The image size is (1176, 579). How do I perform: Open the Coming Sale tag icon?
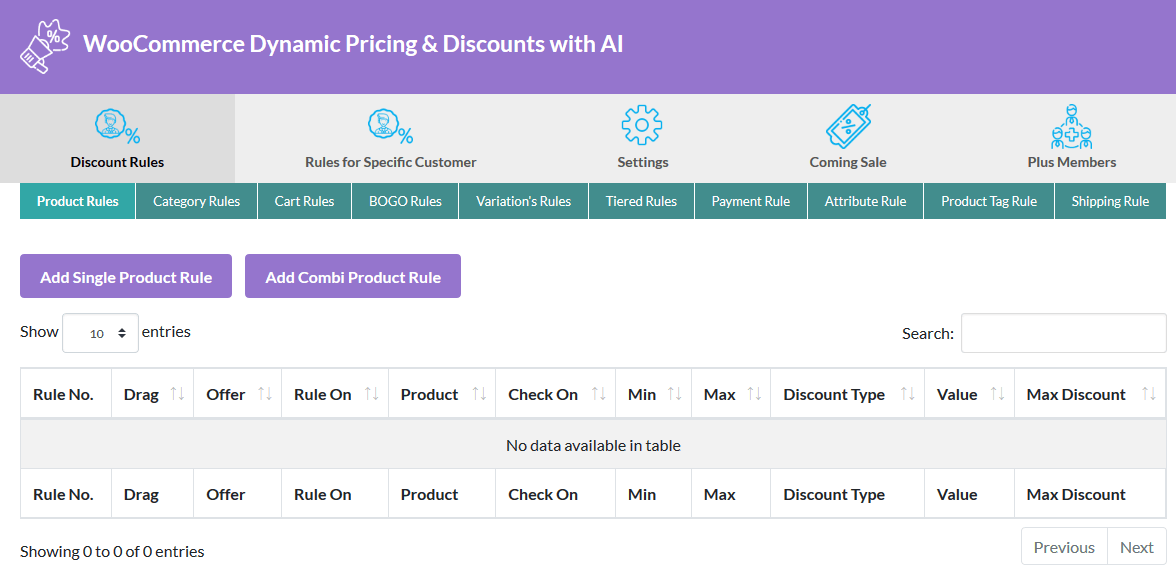(848, 127)
